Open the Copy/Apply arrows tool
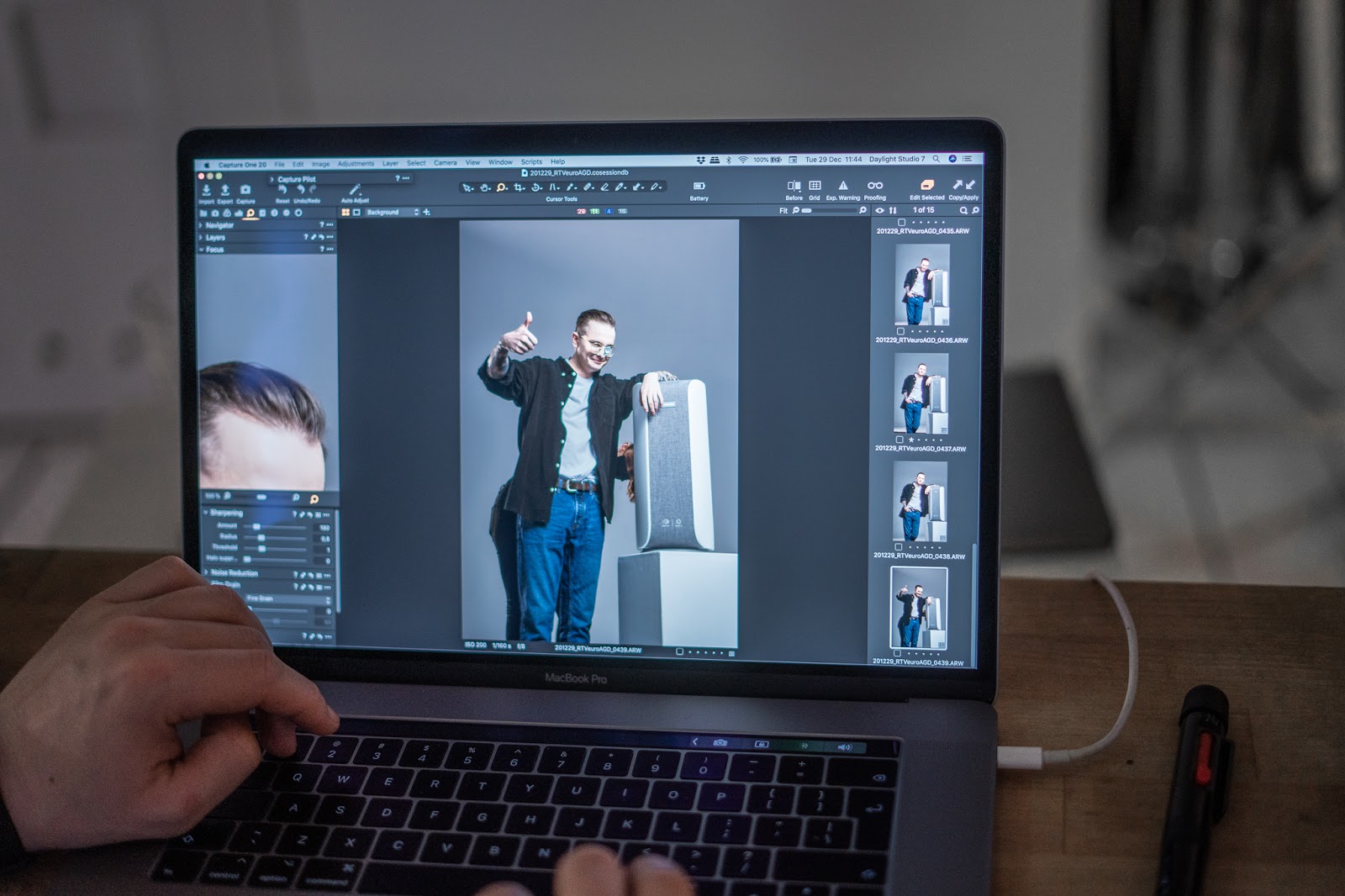This screenshot has height=896, width=1345. 963,185
